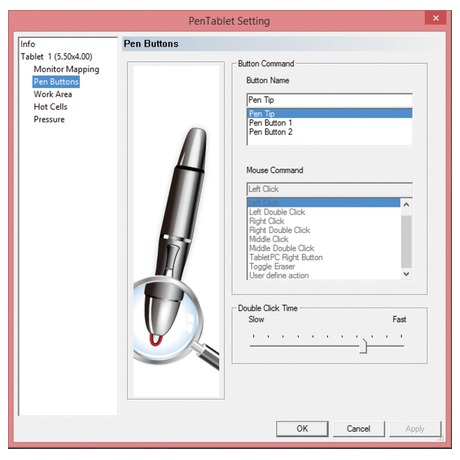Click scroll up arrow in Mouse Command list

click(x=406, y=204)
